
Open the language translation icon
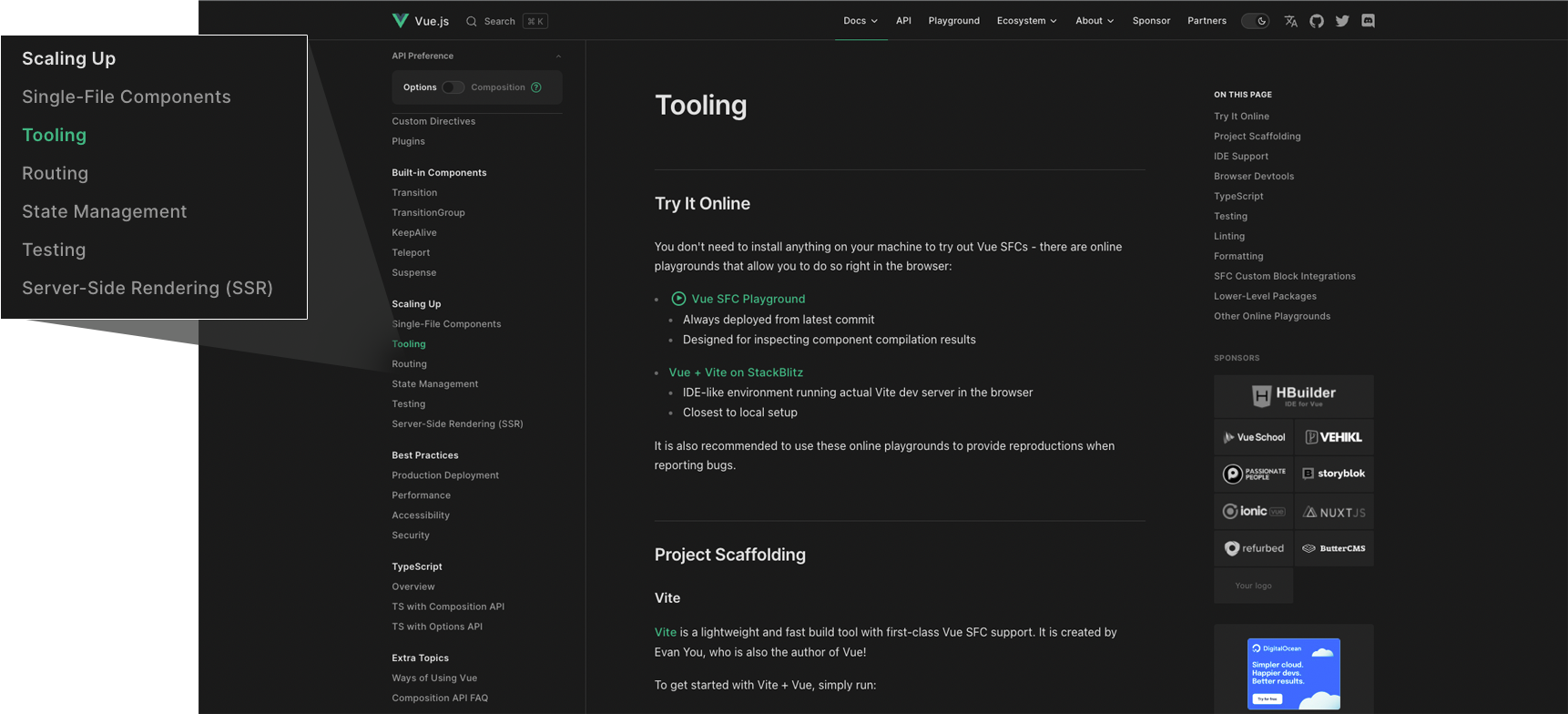pyautogui.click(x=1290, y=21)
